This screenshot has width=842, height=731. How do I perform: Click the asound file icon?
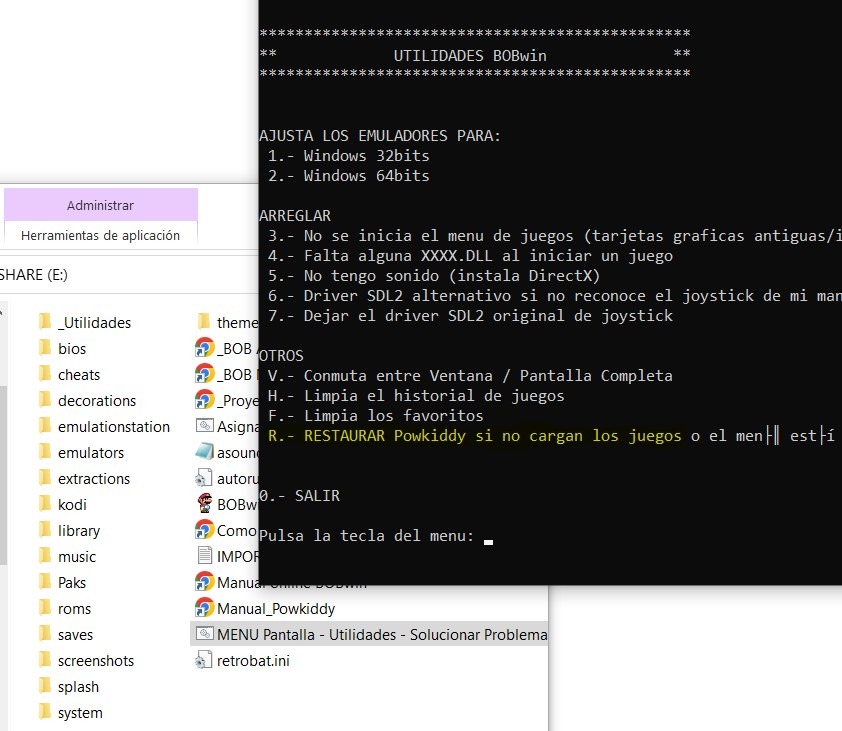(205, 452)
